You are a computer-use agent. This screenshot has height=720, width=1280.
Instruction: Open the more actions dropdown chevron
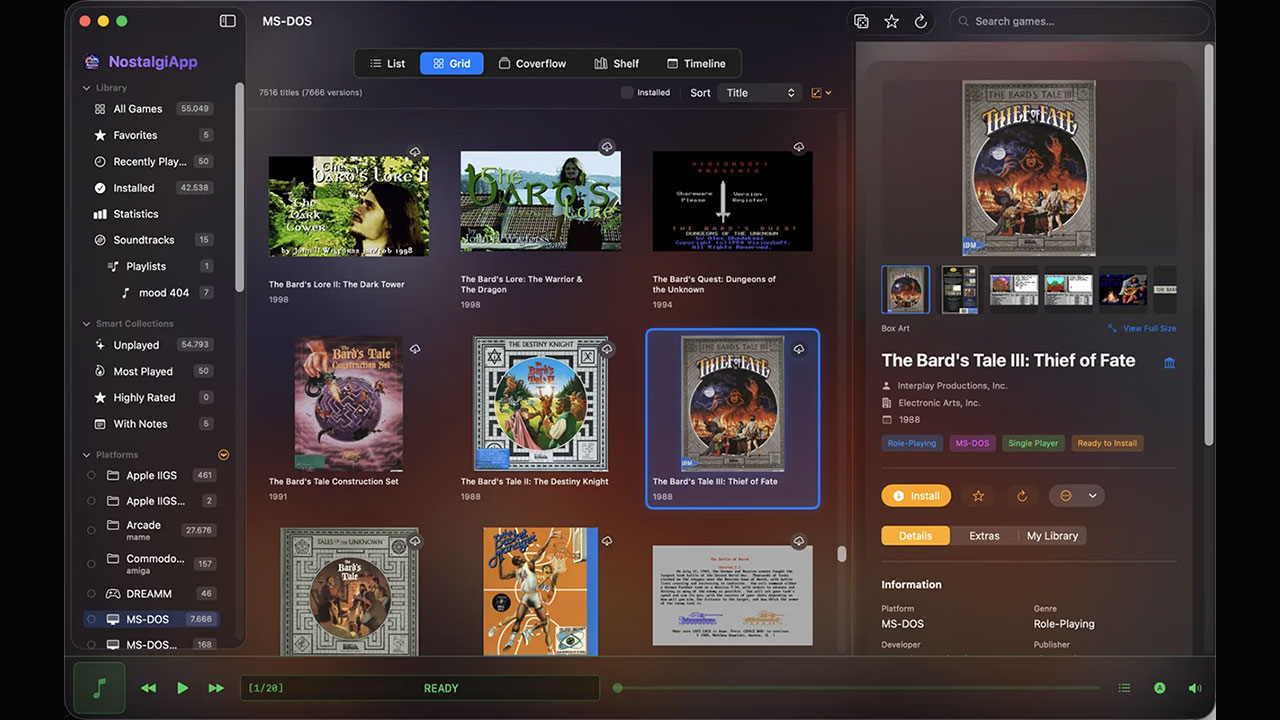pyautogui.click(x=1093, y=496)
